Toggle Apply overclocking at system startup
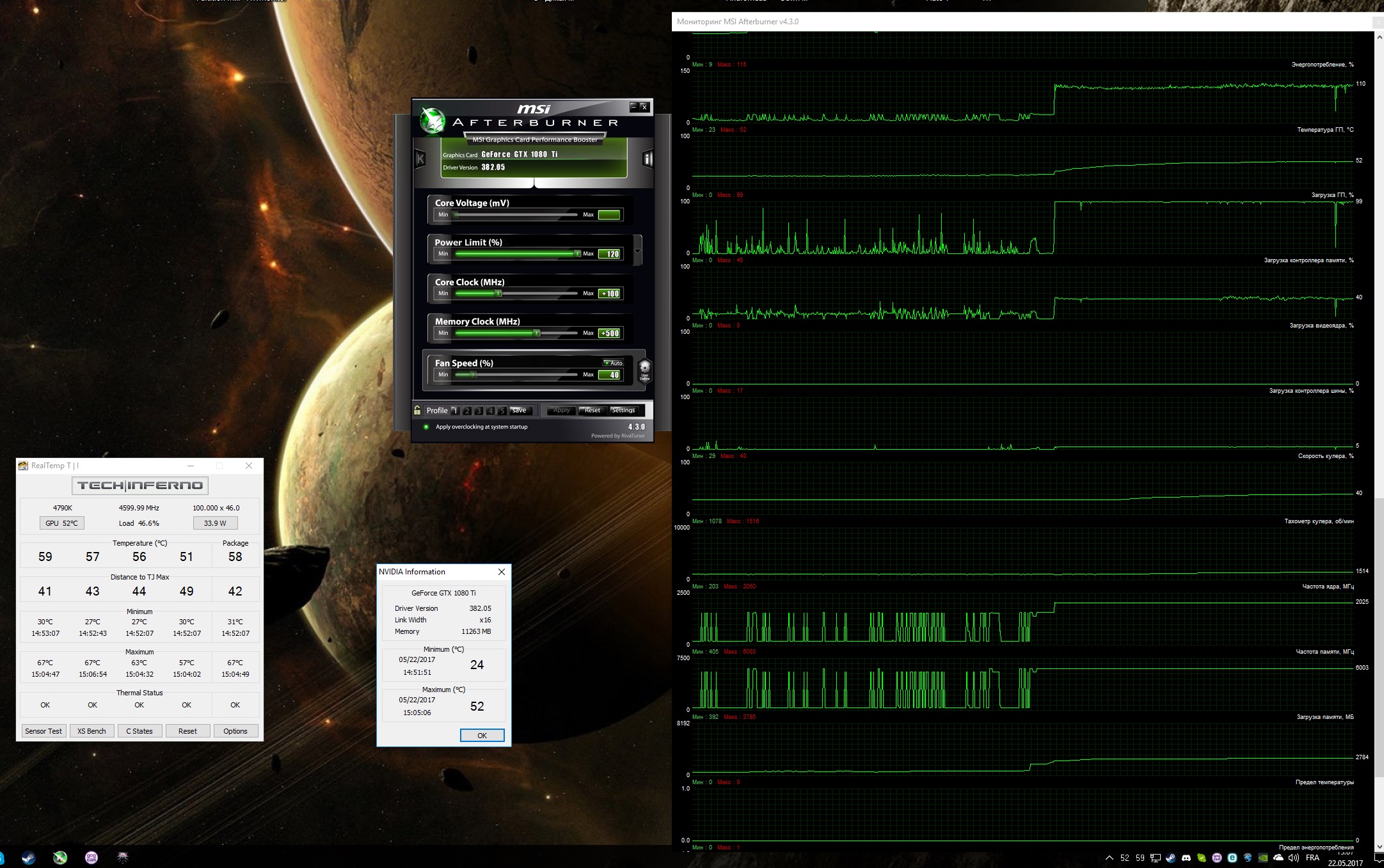Viewport: 1384px width, 868px height. click(426, 427)
